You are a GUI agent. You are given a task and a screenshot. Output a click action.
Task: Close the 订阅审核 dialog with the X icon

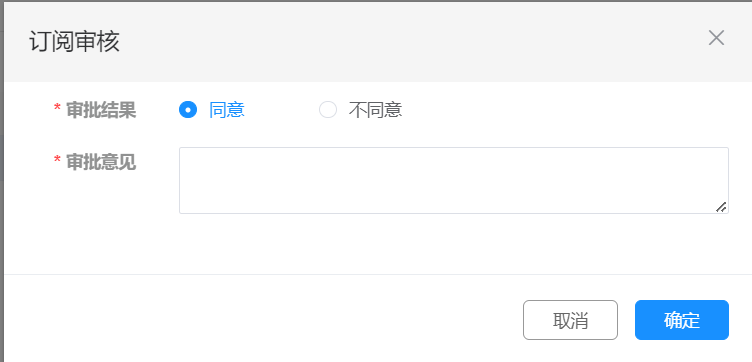pos(716,38)
